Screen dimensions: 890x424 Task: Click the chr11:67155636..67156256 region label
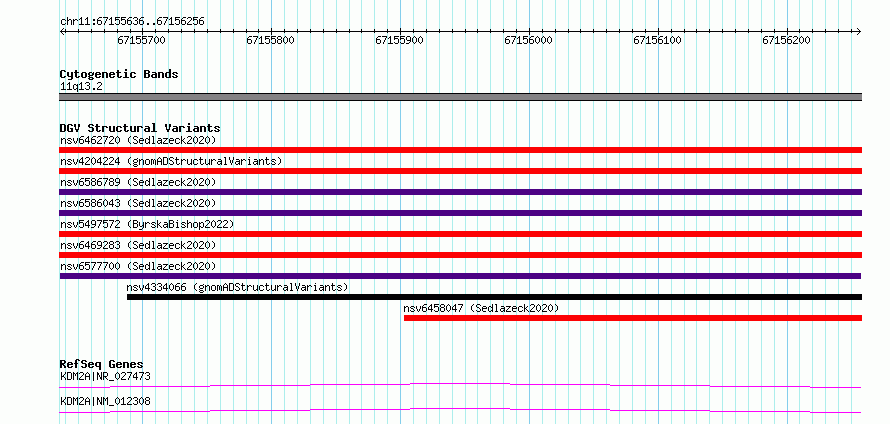(x=132, y=22)
